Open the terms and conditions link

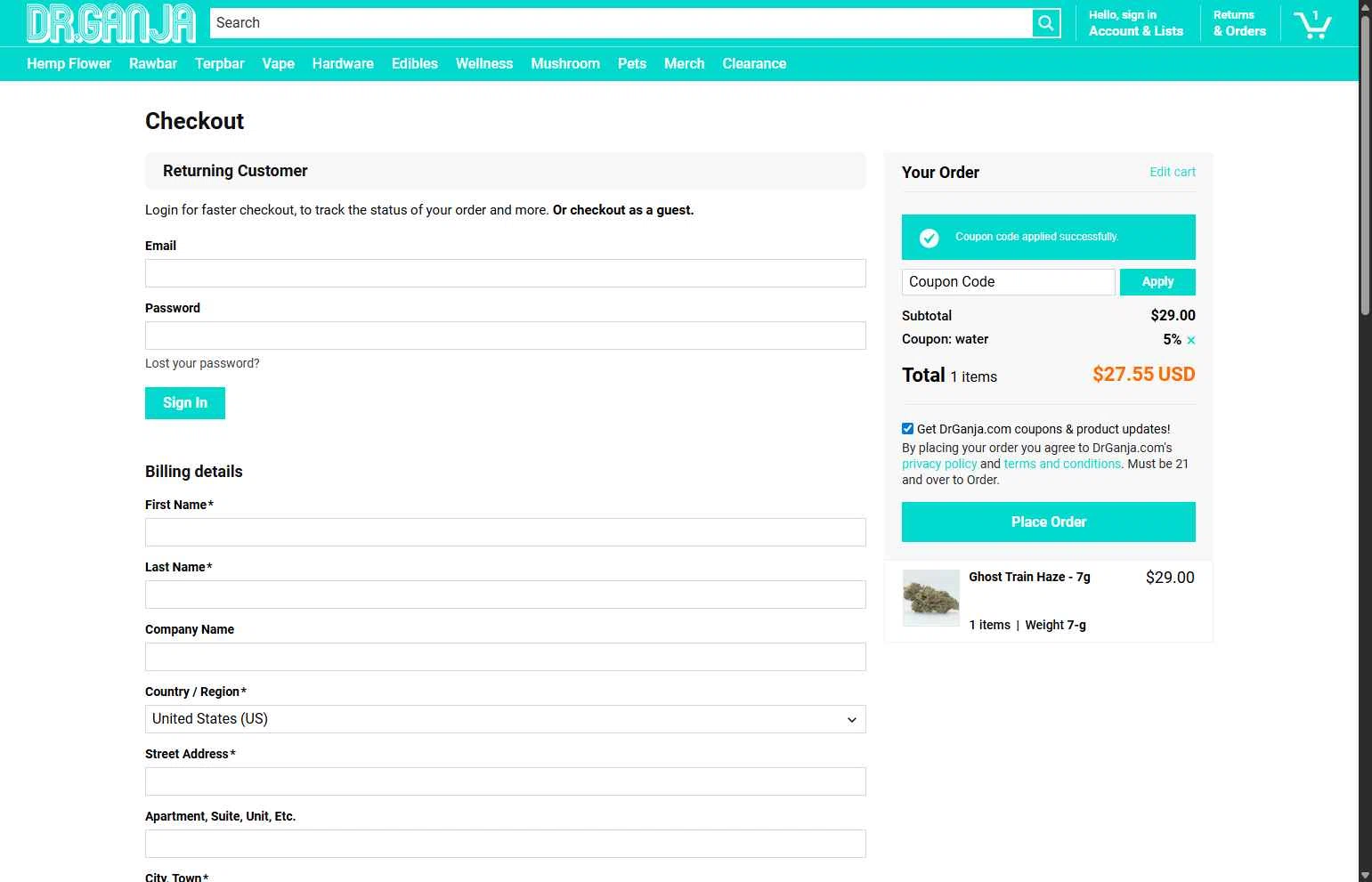(x=1062, y=464)
